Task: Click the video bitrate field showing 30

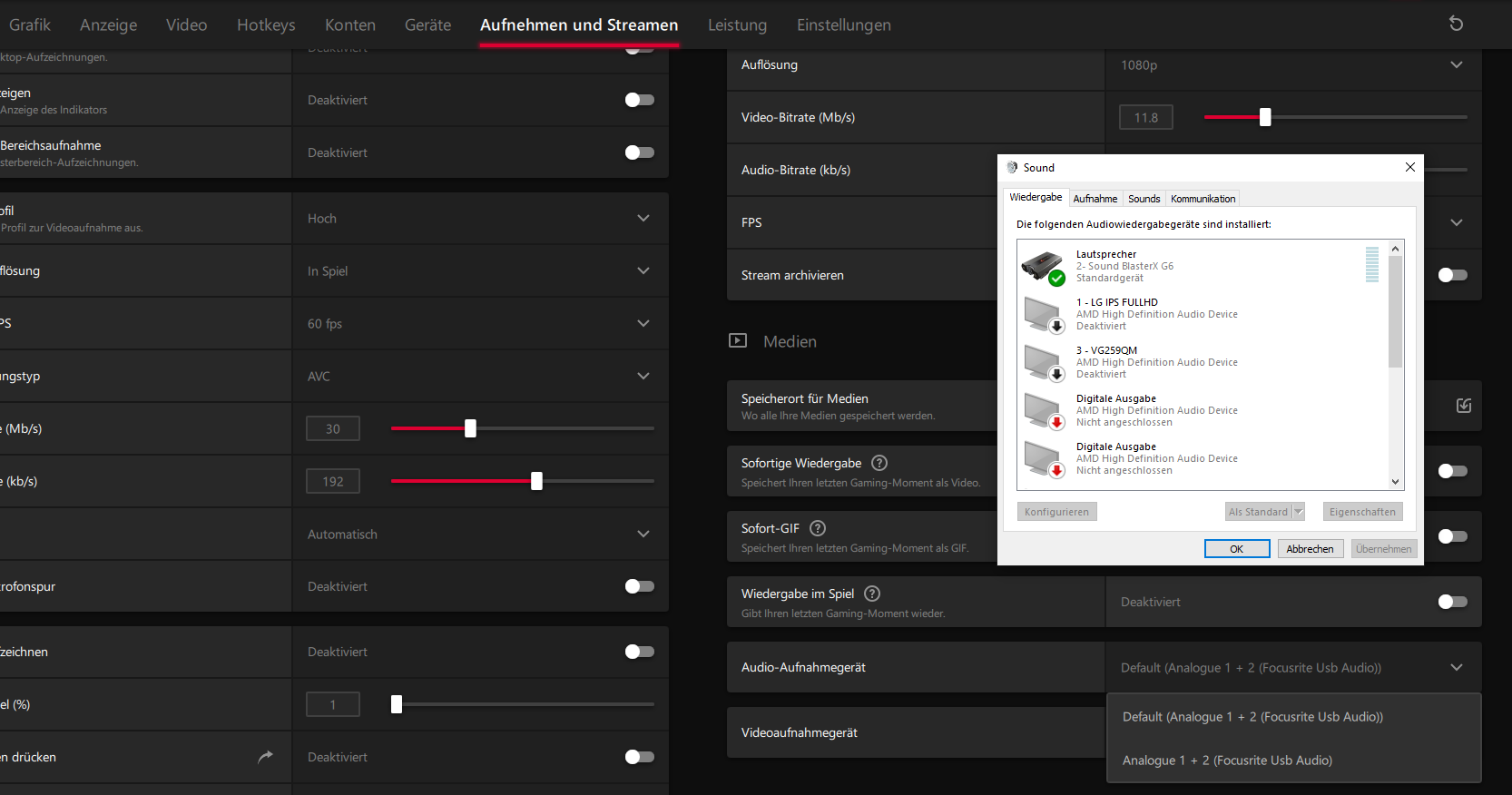Action: coord(333,428)
